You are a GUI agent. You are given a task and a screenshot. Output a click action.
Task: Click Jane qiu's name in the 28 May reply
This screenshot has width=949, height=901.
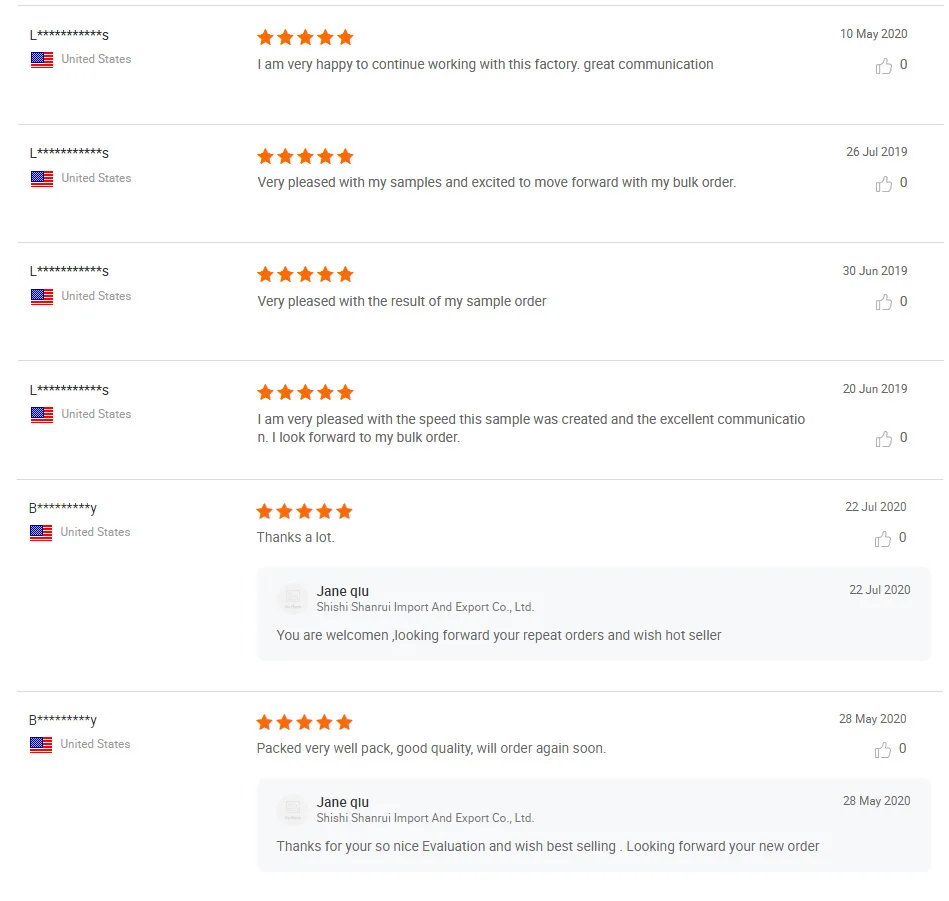[343, 802]
